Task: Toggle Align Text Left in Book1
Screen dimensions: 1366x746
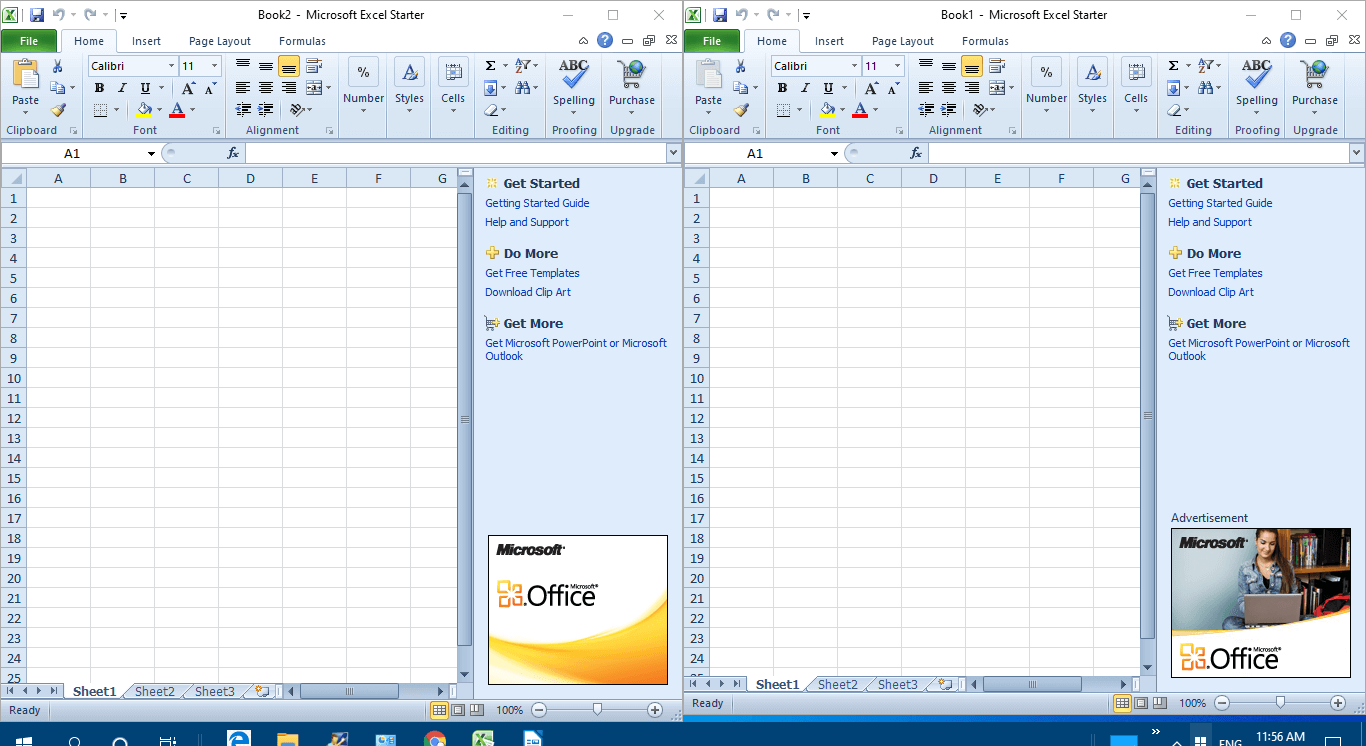Action: [926, 88]
